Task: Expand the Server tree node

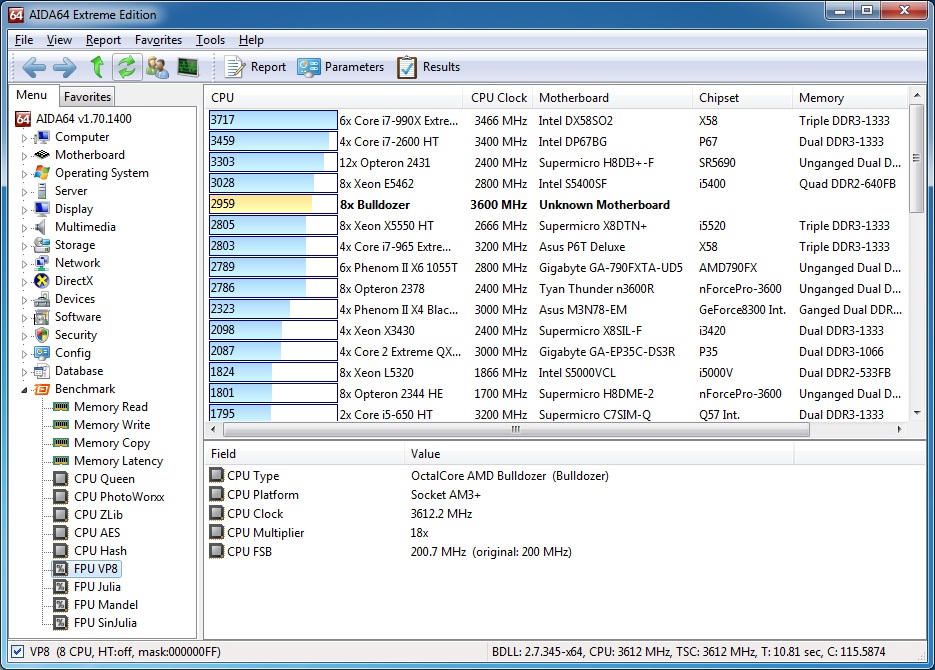Action: pos(24,191)
